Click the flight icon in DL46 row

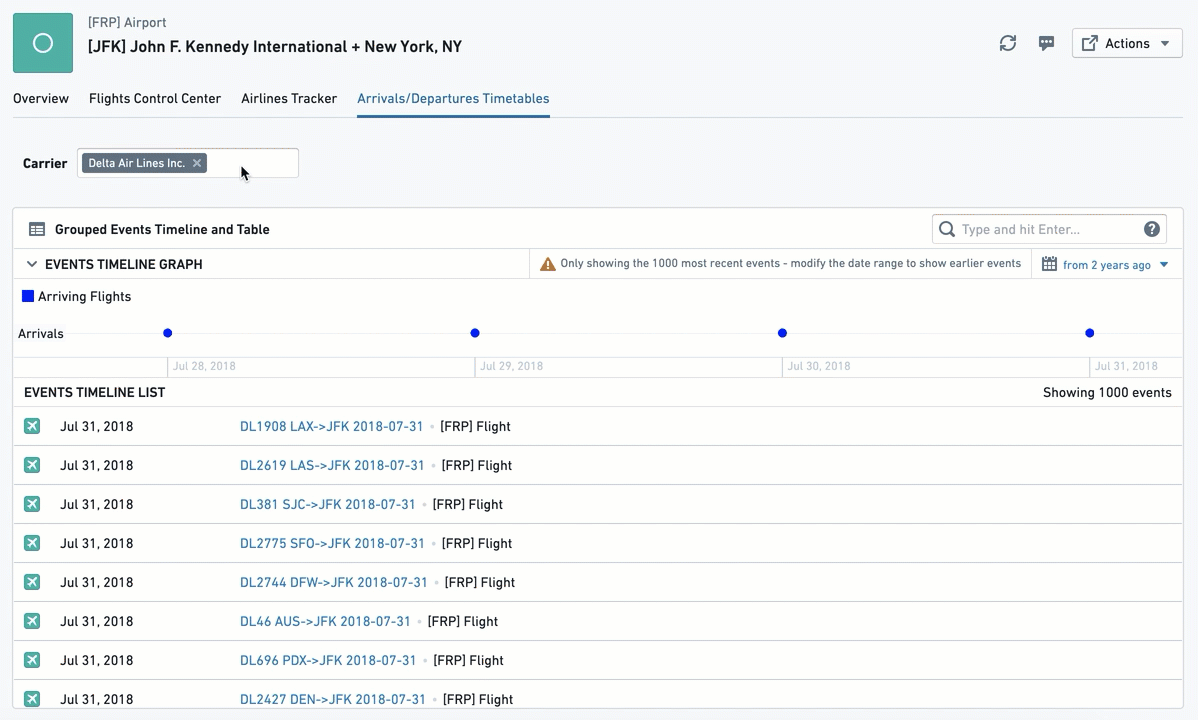[32, 621]
